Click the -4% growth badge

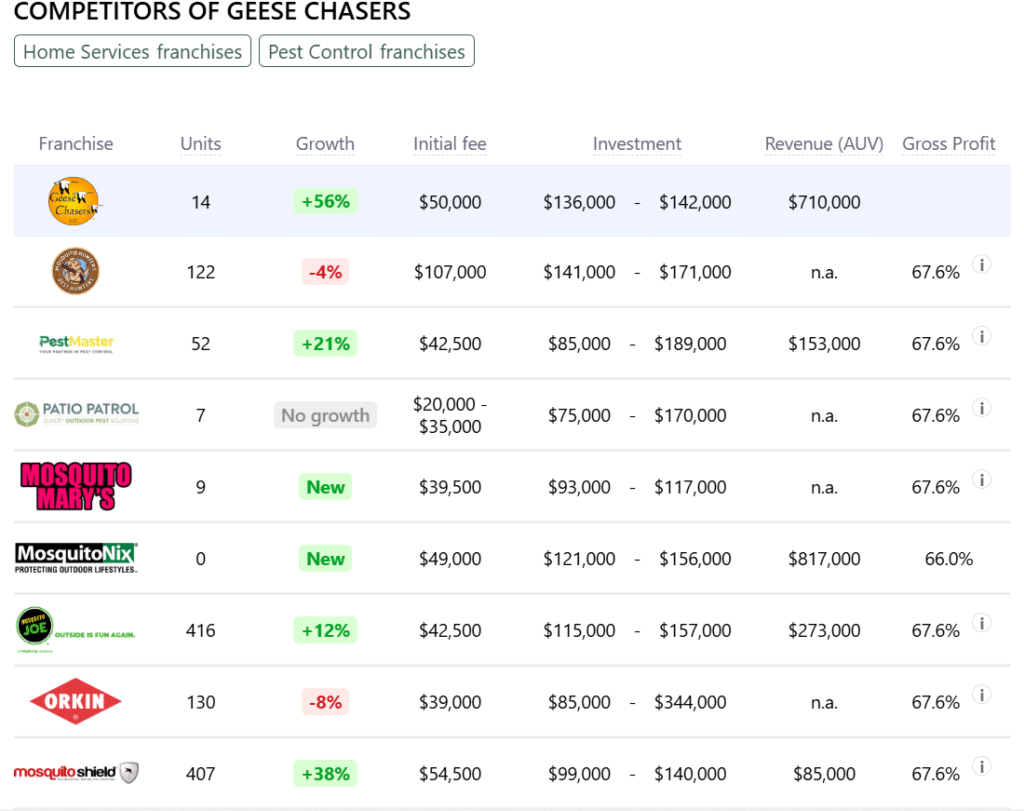click(x=325, y=272)
